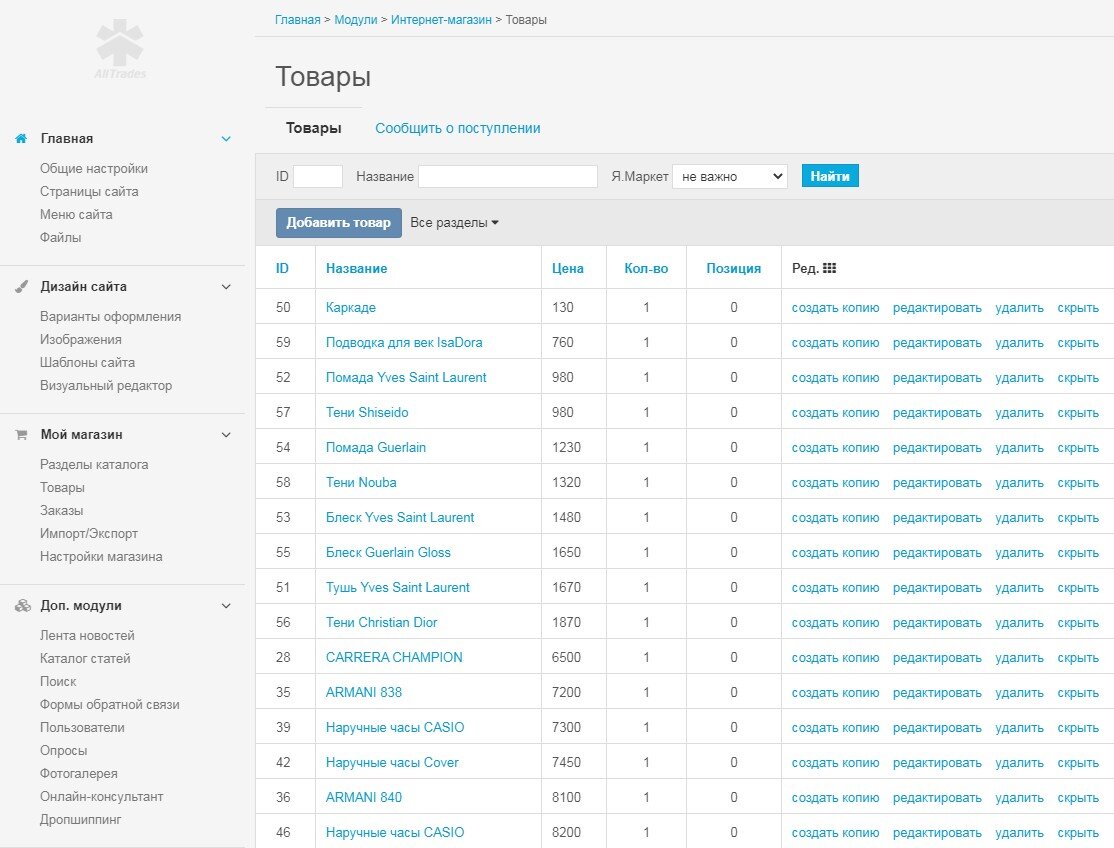The height and width of the screenshot is (848, 1114).
Task: Open Онлайн-консультант sidebar item
Action: pyautogui.click(x=102, y=796)
